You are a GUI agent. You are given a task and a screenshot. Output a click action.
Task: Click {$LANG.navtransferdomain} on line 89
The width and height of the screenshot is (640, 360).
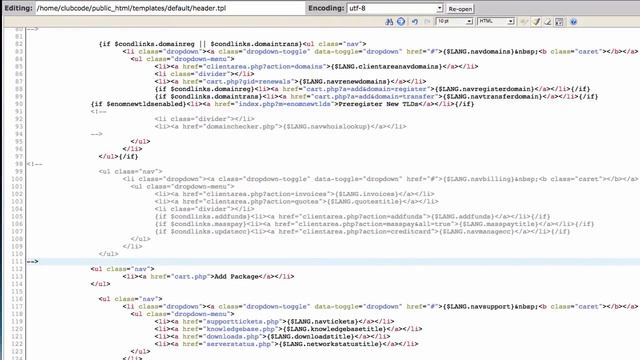[x=493, y=97]
